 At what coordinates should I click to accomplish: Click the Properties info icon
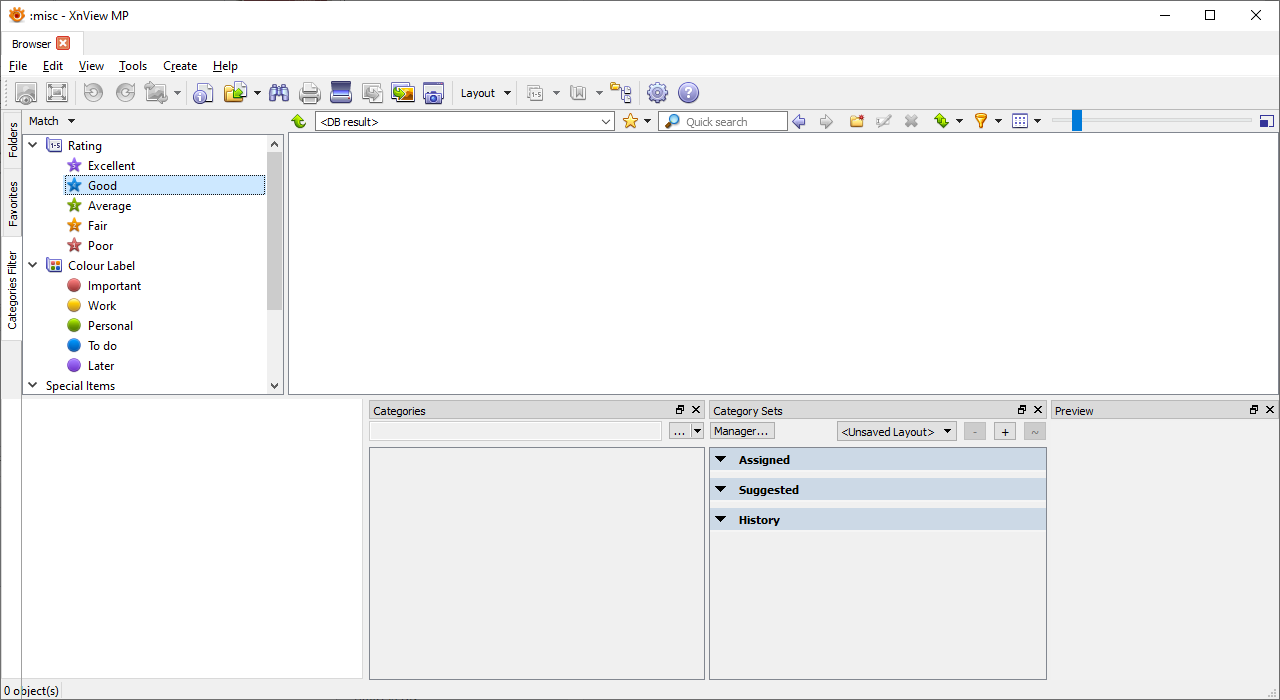coord(203,93)
